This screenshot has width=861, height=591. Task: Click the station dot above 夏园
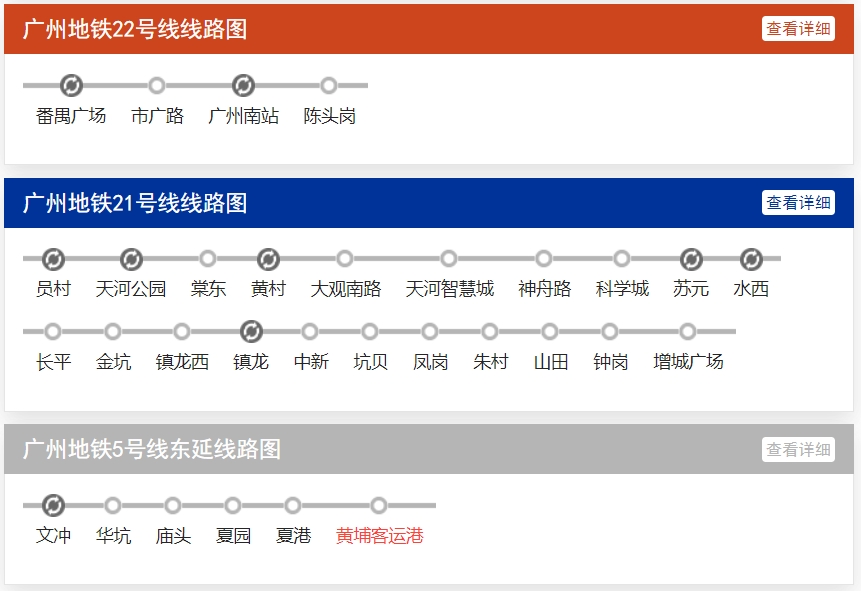[233, 505]
